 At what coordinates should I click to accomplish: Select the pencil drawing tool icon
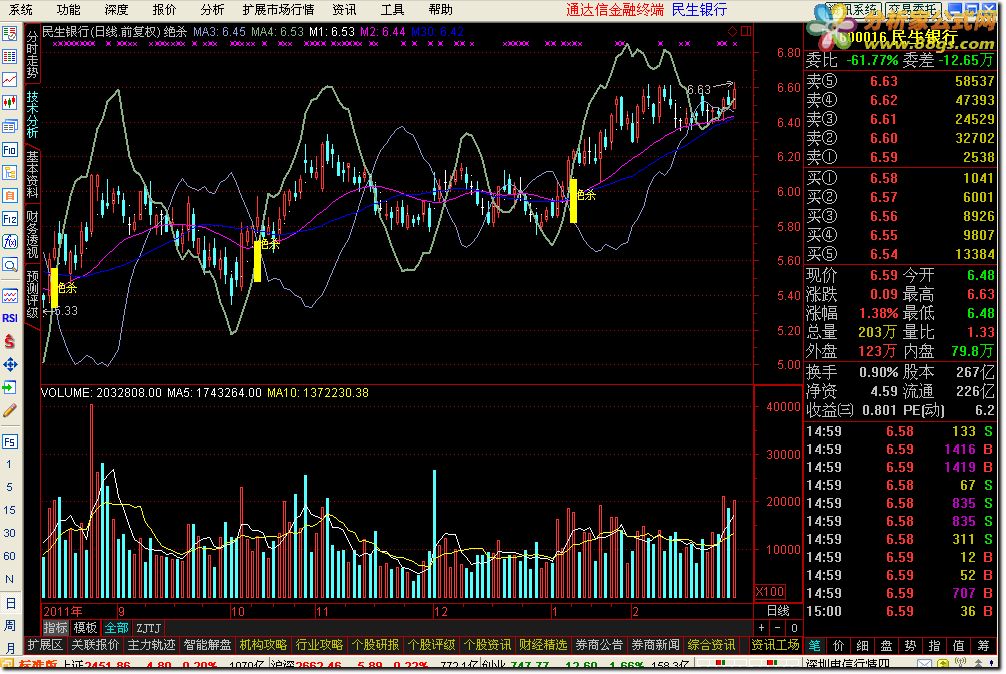click(x=10, y=410)
